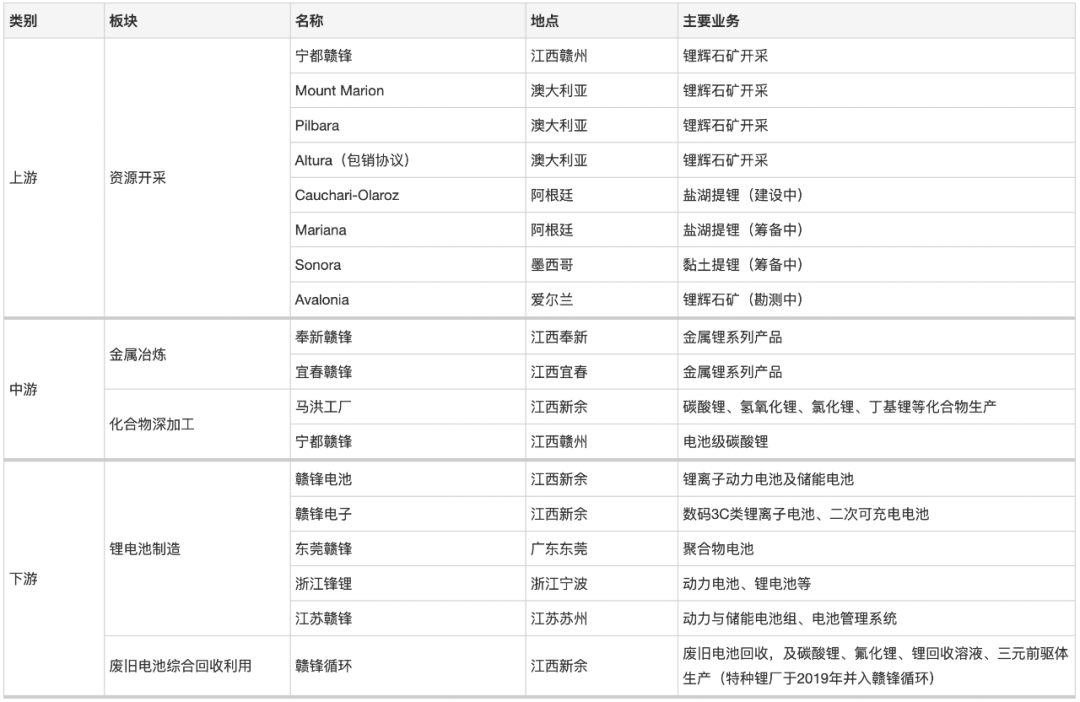Click the Pilbara name cell
The height and width of the screenshot is (702, 1080).
(318, 126)
